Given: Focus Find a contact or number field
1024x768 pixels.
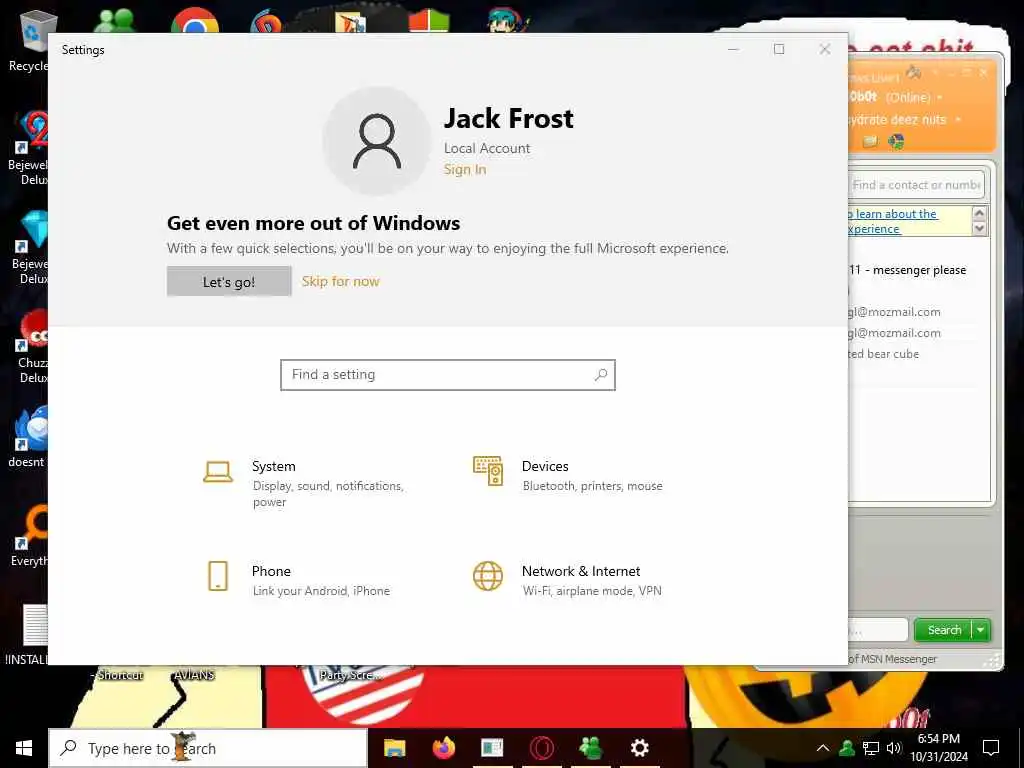Looking at the screenshot, I should (x=916, y=185).
